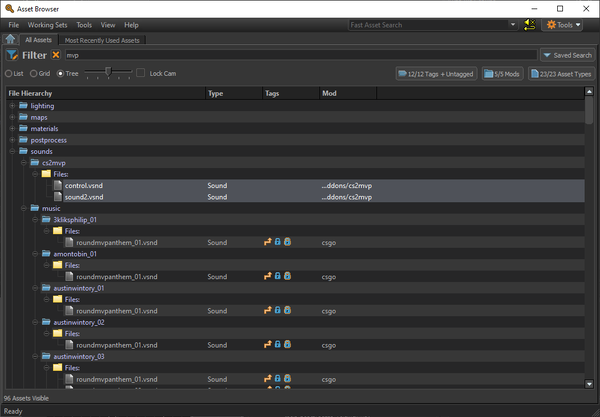Viewport: 600px width, 417px height.
Task: Select the List view radio button
Action: click(x=8, y=73)
